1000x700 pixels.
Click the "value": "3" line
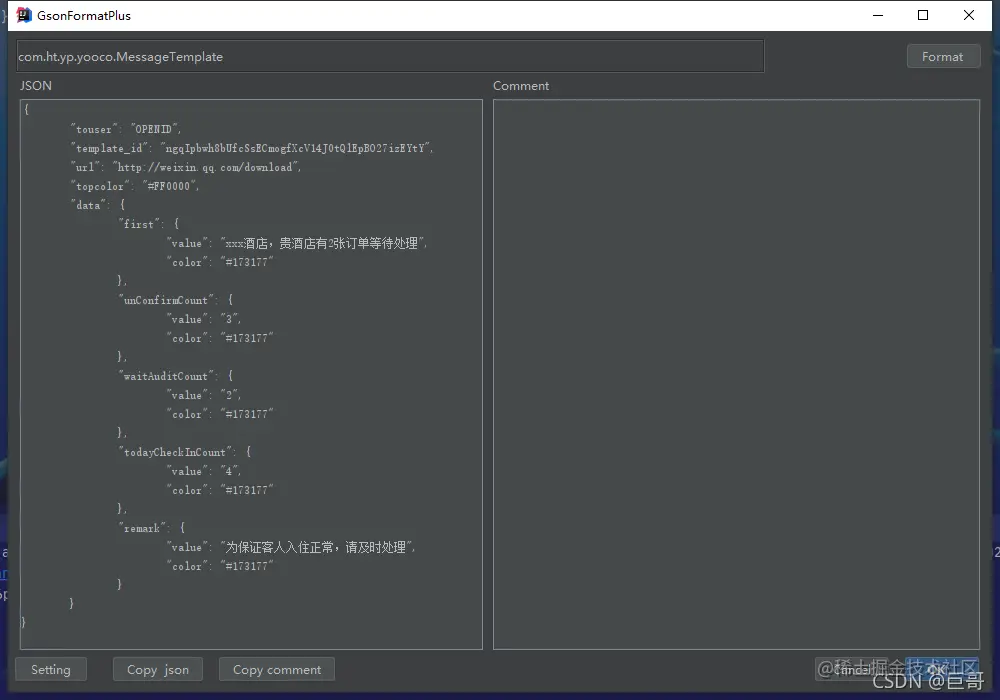pos(203,319)
